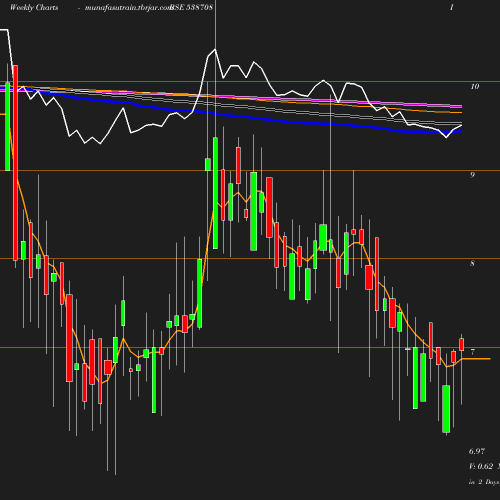Select the "BSE 538708" symbol label

coord(191,8)
